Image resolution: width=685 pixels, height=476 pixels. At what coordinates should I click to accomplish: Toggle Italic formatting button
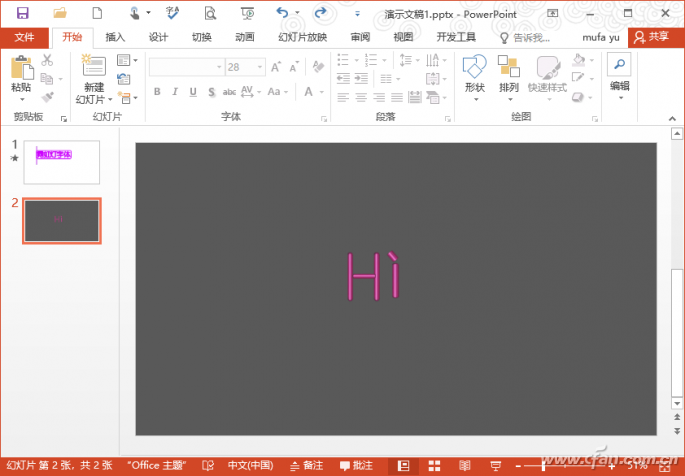click(175, 92)
